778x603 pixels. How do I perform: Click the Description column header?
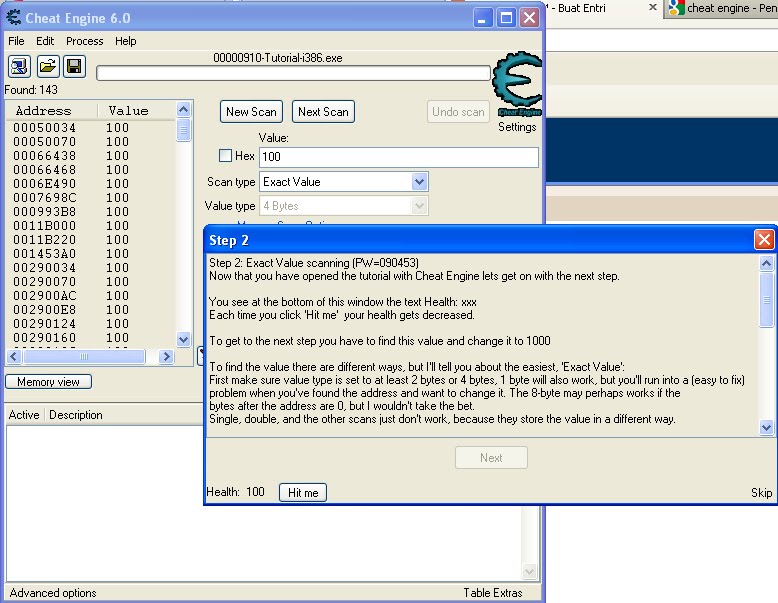pyautogui.click(x=75, y=415)
